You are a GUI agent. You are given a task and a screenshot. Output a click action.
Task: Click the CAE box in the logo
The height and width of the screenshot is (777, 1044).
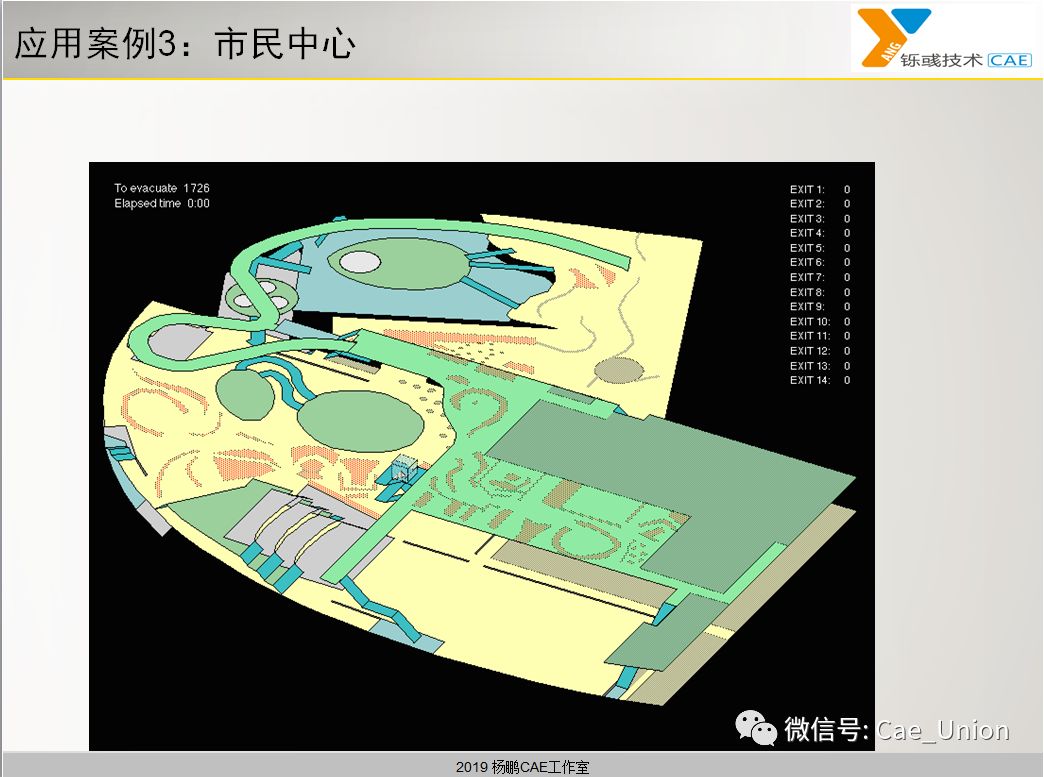pyautogui.click(x=1008, y=60)
